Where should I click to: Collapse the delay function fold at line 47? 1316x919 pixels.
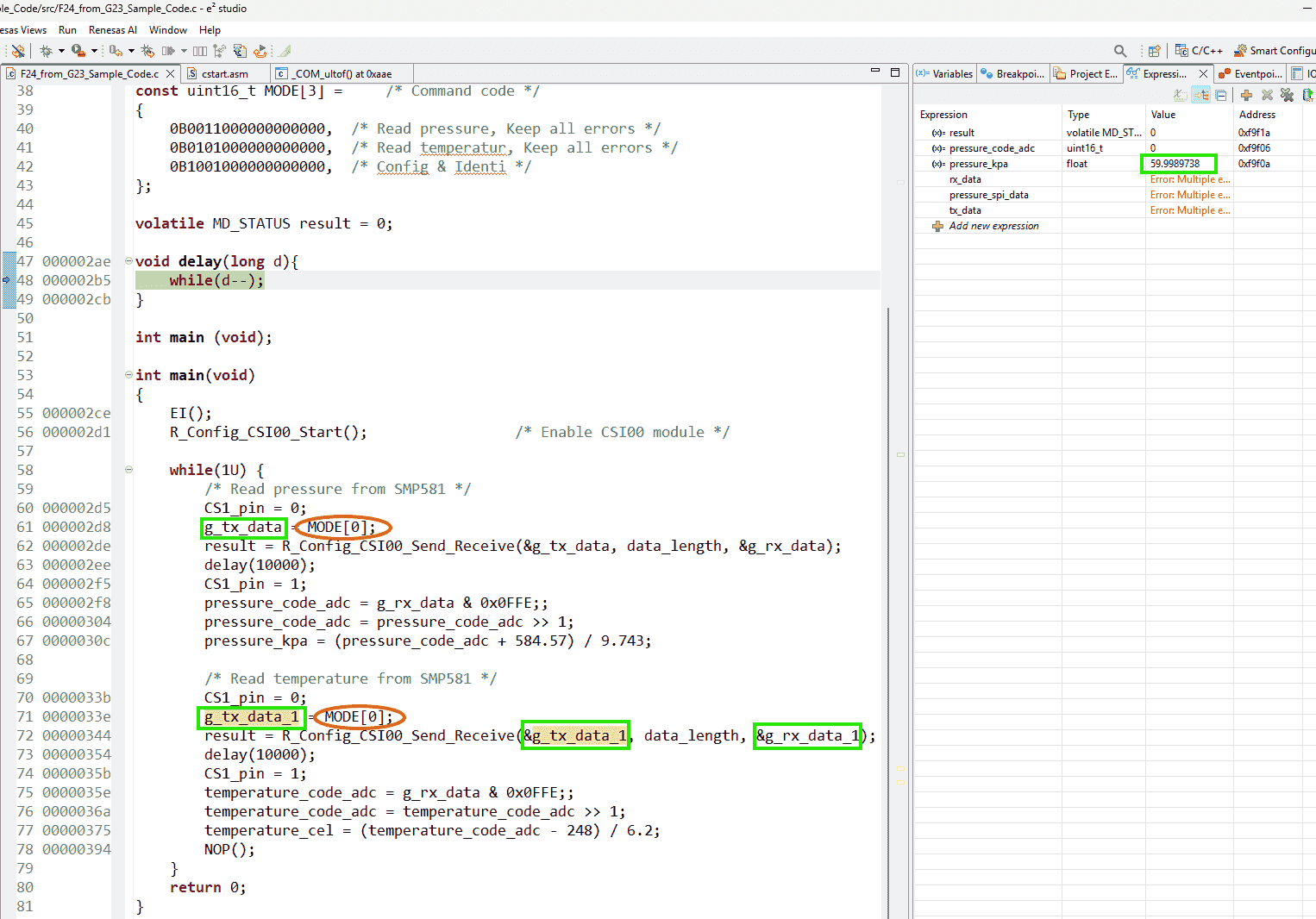pos(128,261)
